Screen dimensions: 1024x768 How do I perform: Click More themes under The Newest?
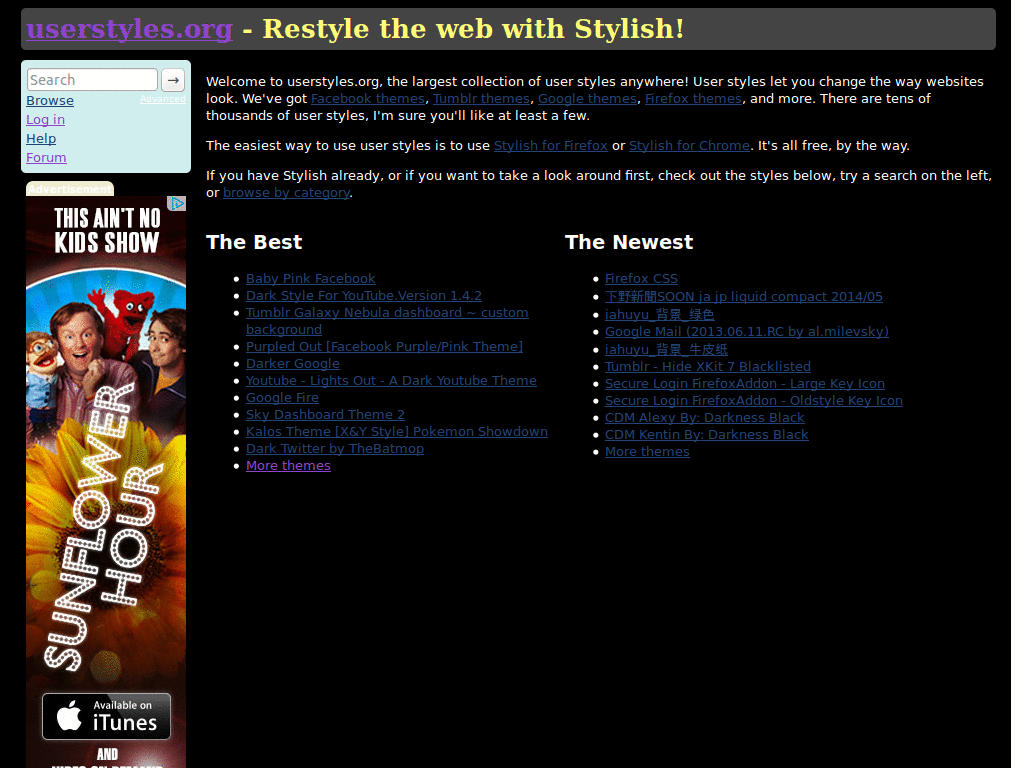647,451
